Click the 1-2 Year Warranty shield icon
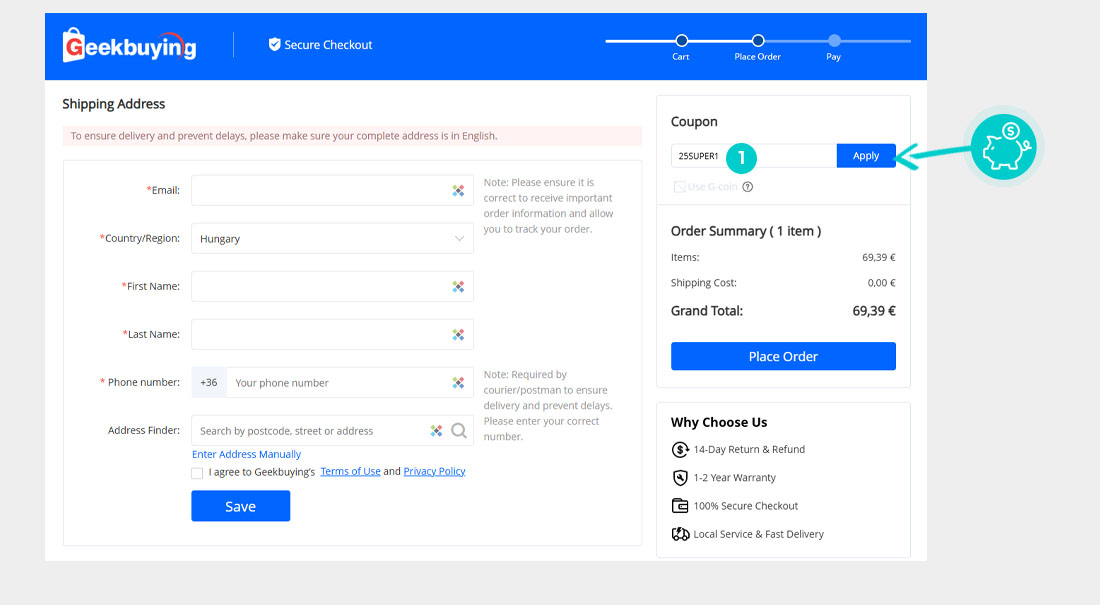1100x605 pixels. (x=680, y=478)
